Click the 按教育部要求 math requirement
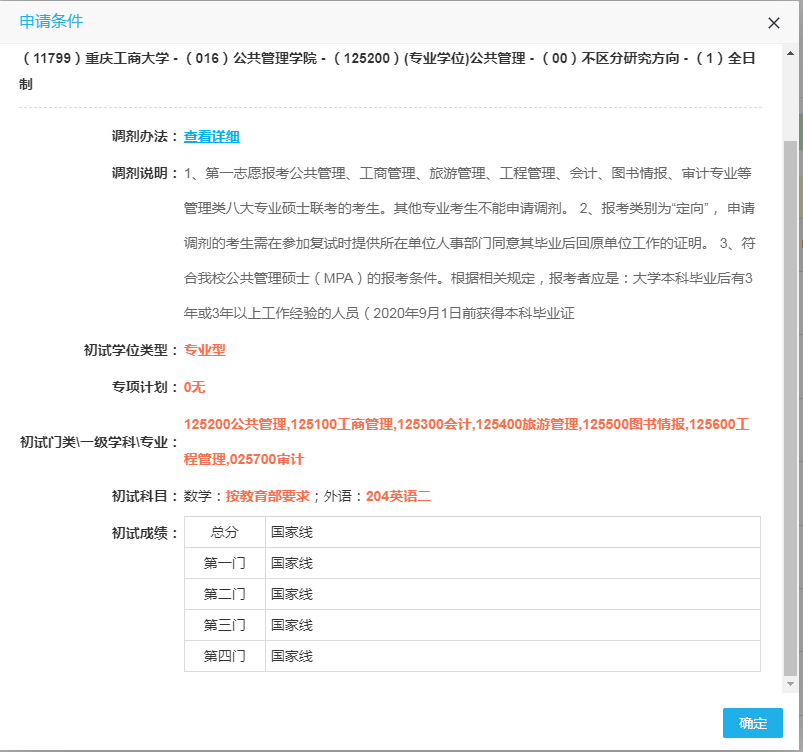Viewport: 803px width, 752px height. click(x=268, y=496)
